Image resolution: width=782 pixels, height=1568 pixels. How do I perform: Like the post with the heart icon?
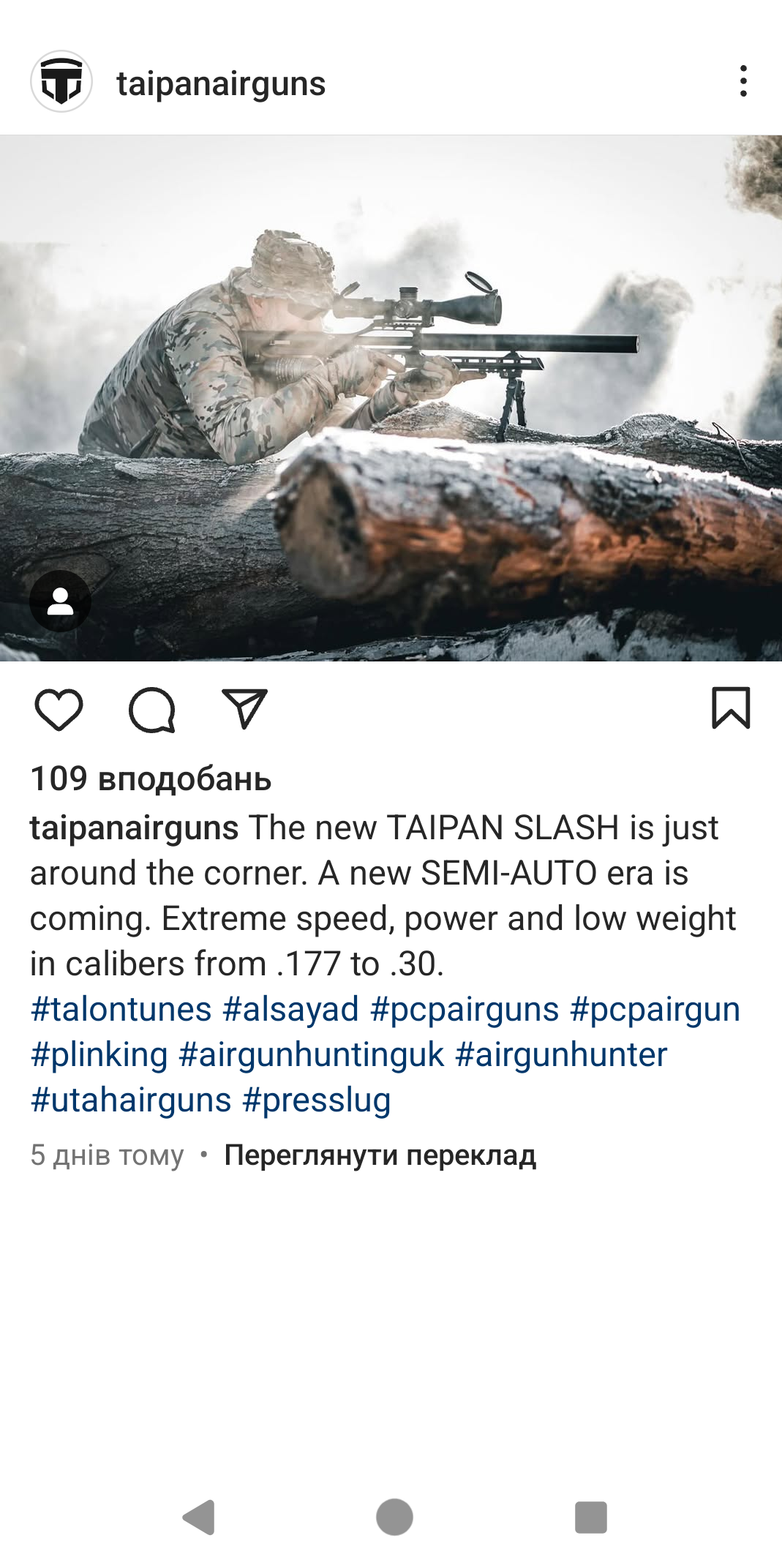click(59, 709)
